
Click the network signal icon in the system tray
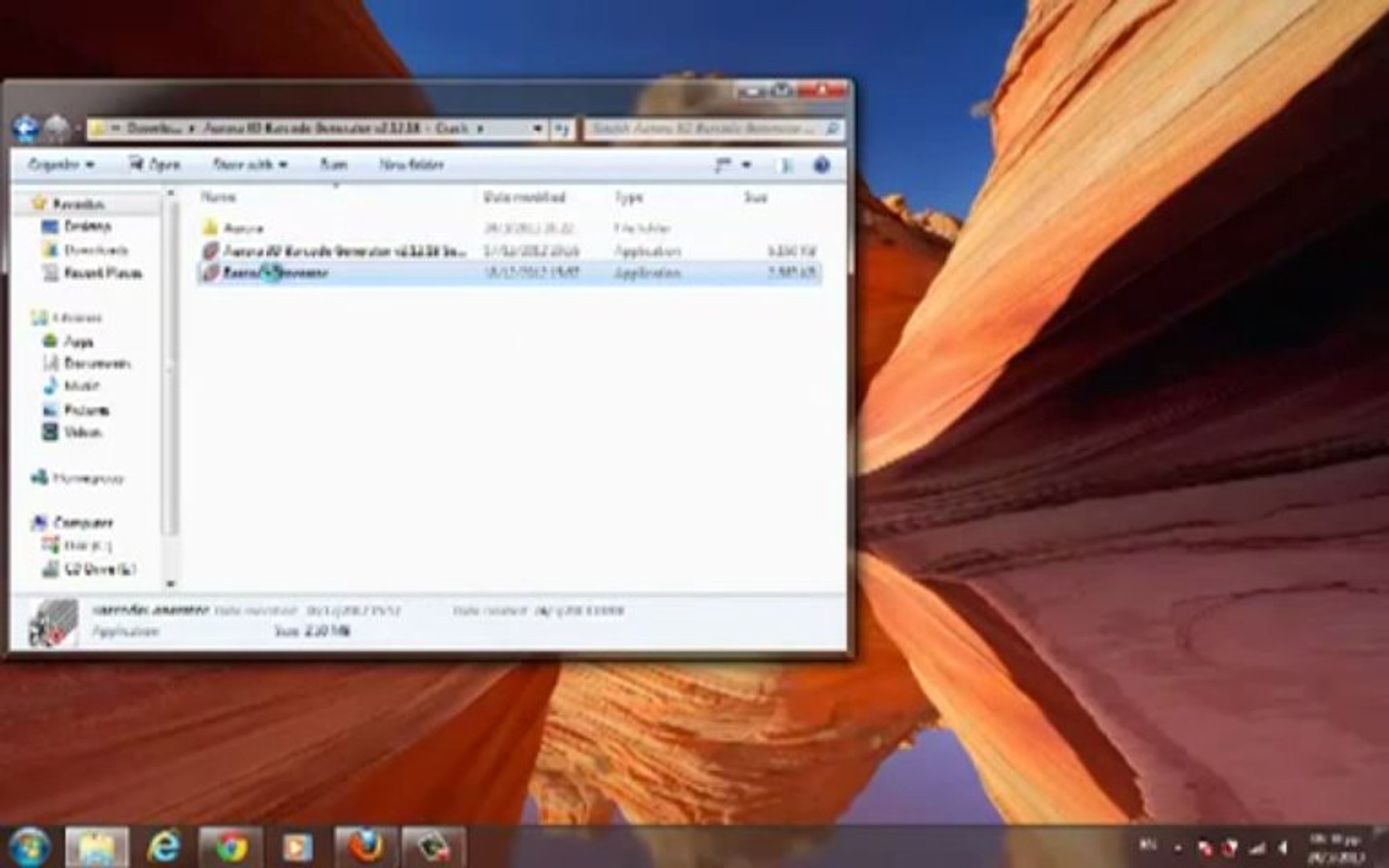[1256, 848]
